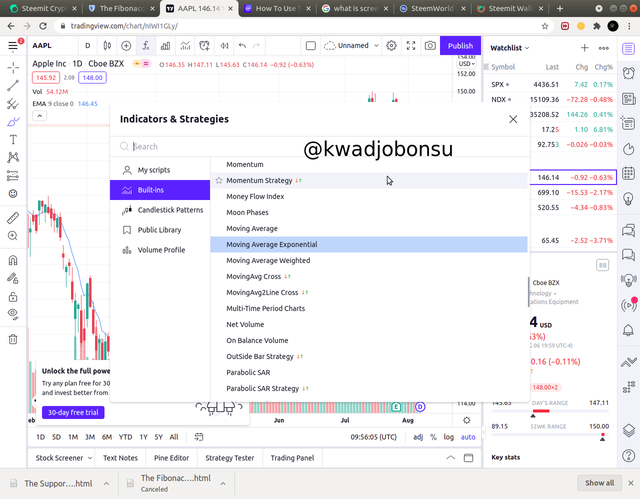Select the trend line drawing tool
Viewport: 640px width, 499px height.
click(x=13, y=85)
